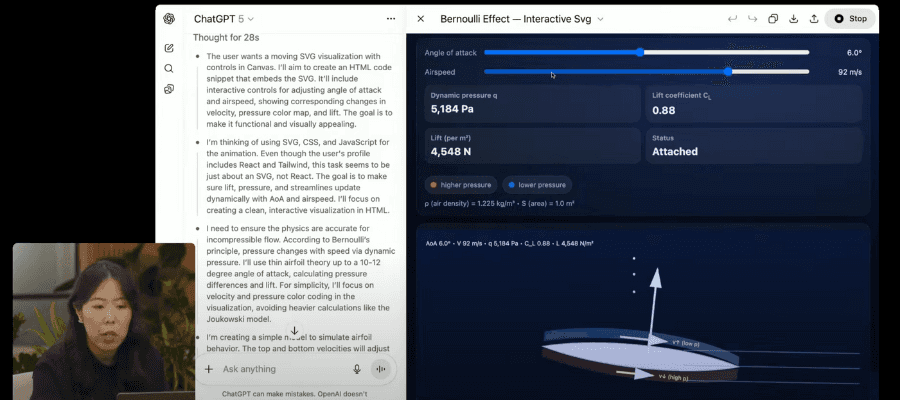Close the Bernoulli Effect canvas panel
The image size is (900, 400).
tap(421, 19)
